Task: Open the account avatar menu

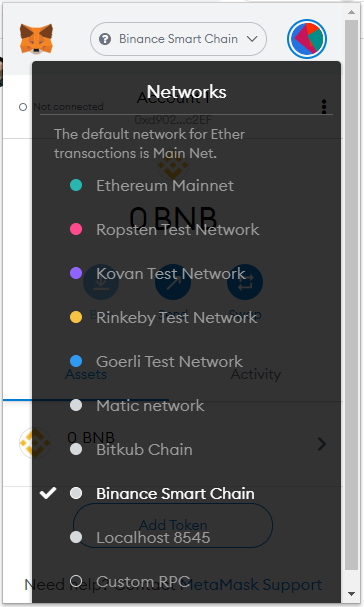Action: pos(307,39)
